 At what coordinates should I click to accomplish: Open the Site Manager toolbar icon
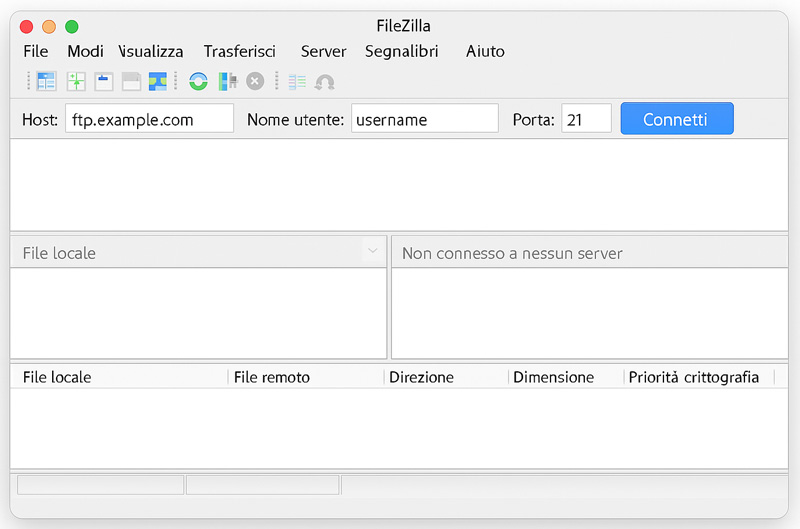point(46,81)
